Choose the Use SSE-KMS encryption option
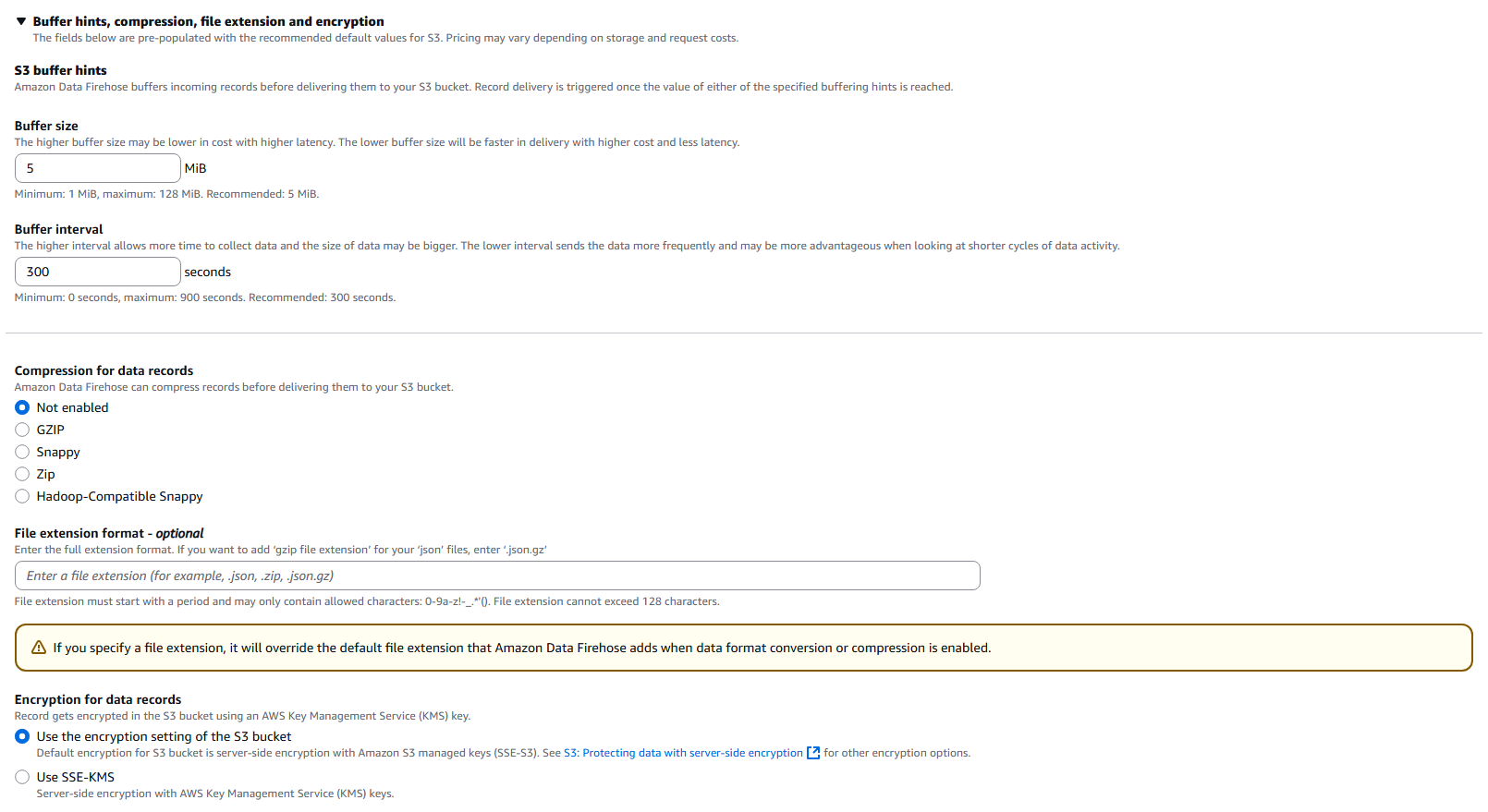Viewport: 1488px width, 812px height. 22,777
